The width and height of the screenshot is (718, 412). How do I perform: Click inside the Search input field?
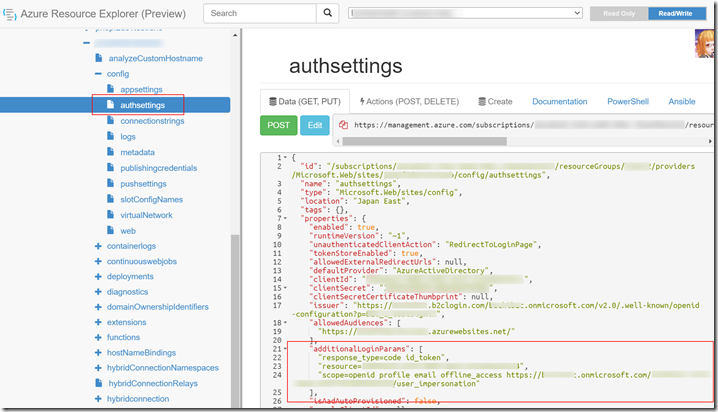[261, 14]
